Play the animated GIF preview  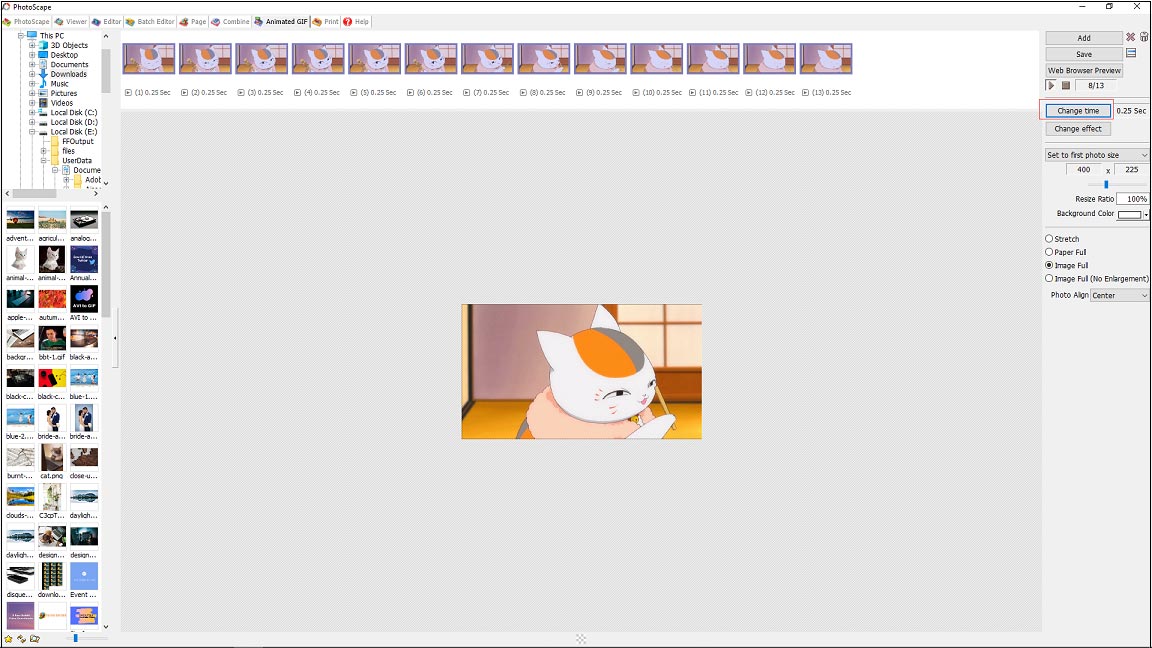[1051, 85]
